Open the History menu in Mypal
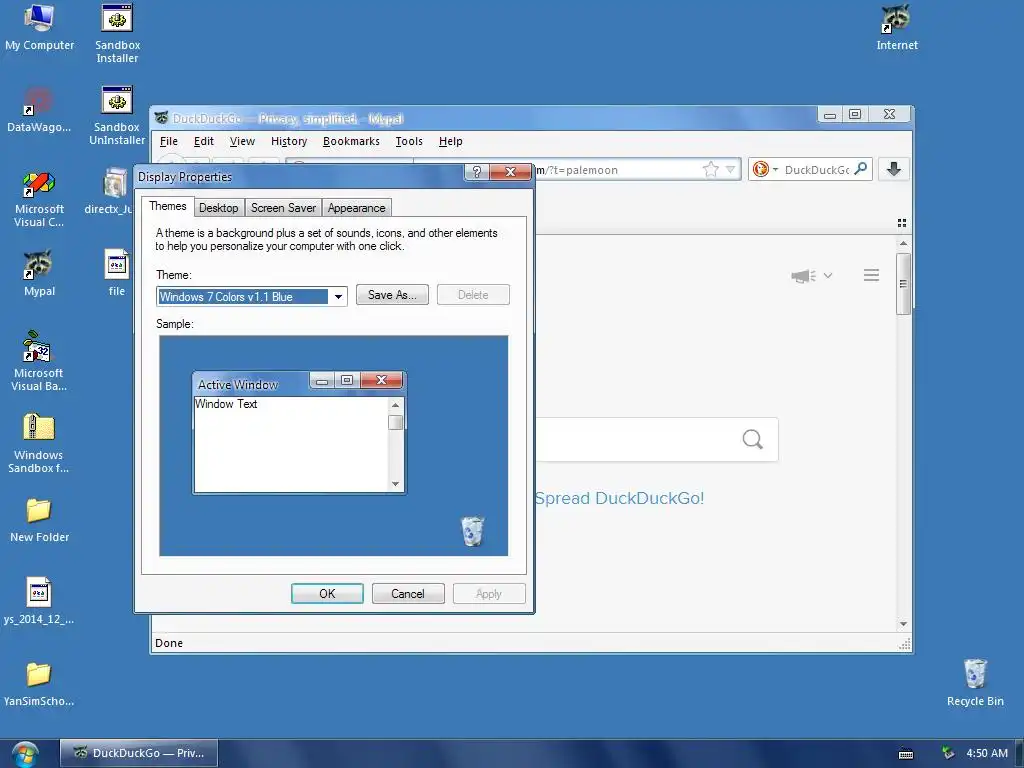 click(289, 141)
